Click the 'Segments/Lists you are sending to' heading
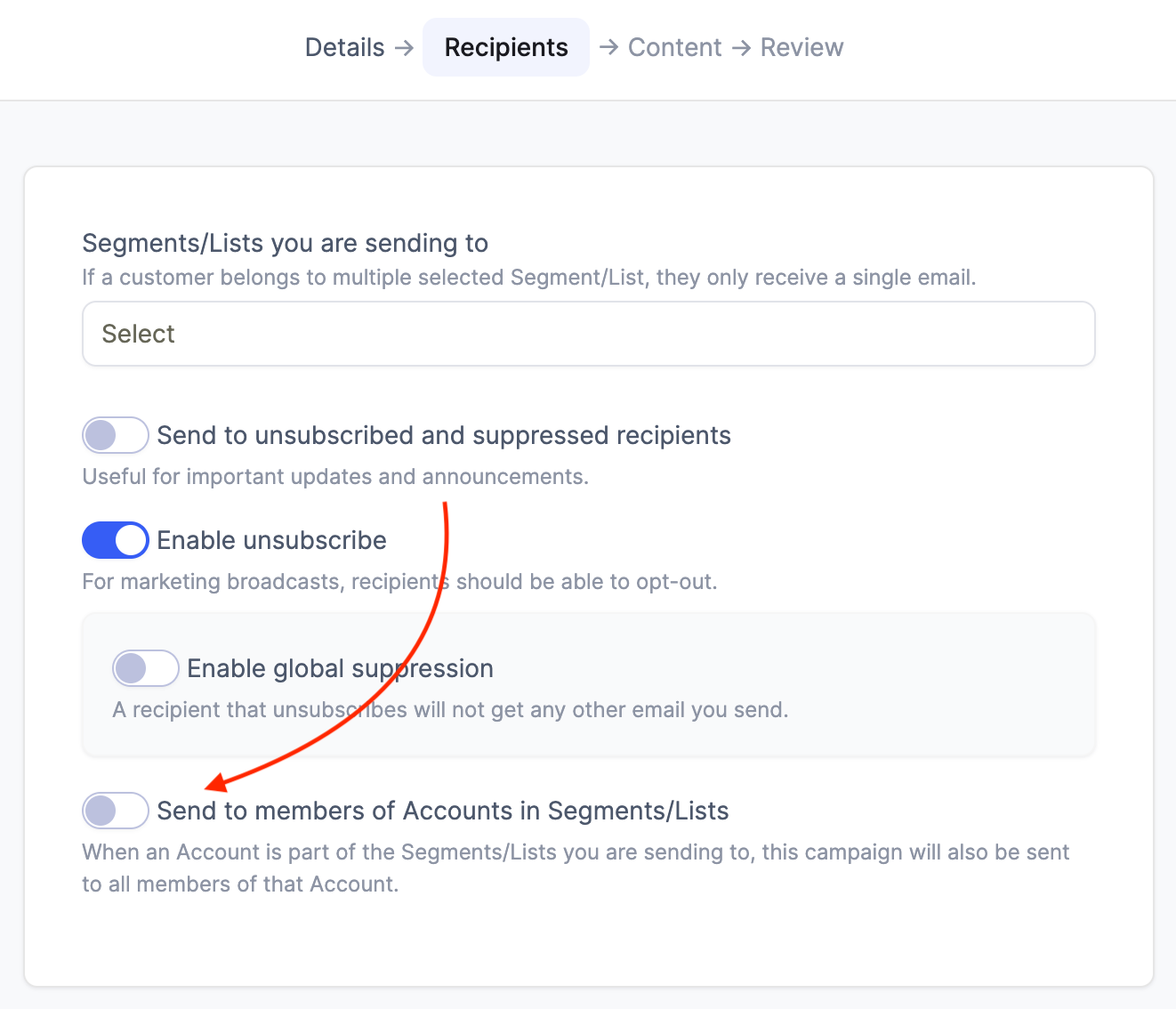Image resolution: width=1176 pixels, height=1009 pixels. click(x=285, y=243)
